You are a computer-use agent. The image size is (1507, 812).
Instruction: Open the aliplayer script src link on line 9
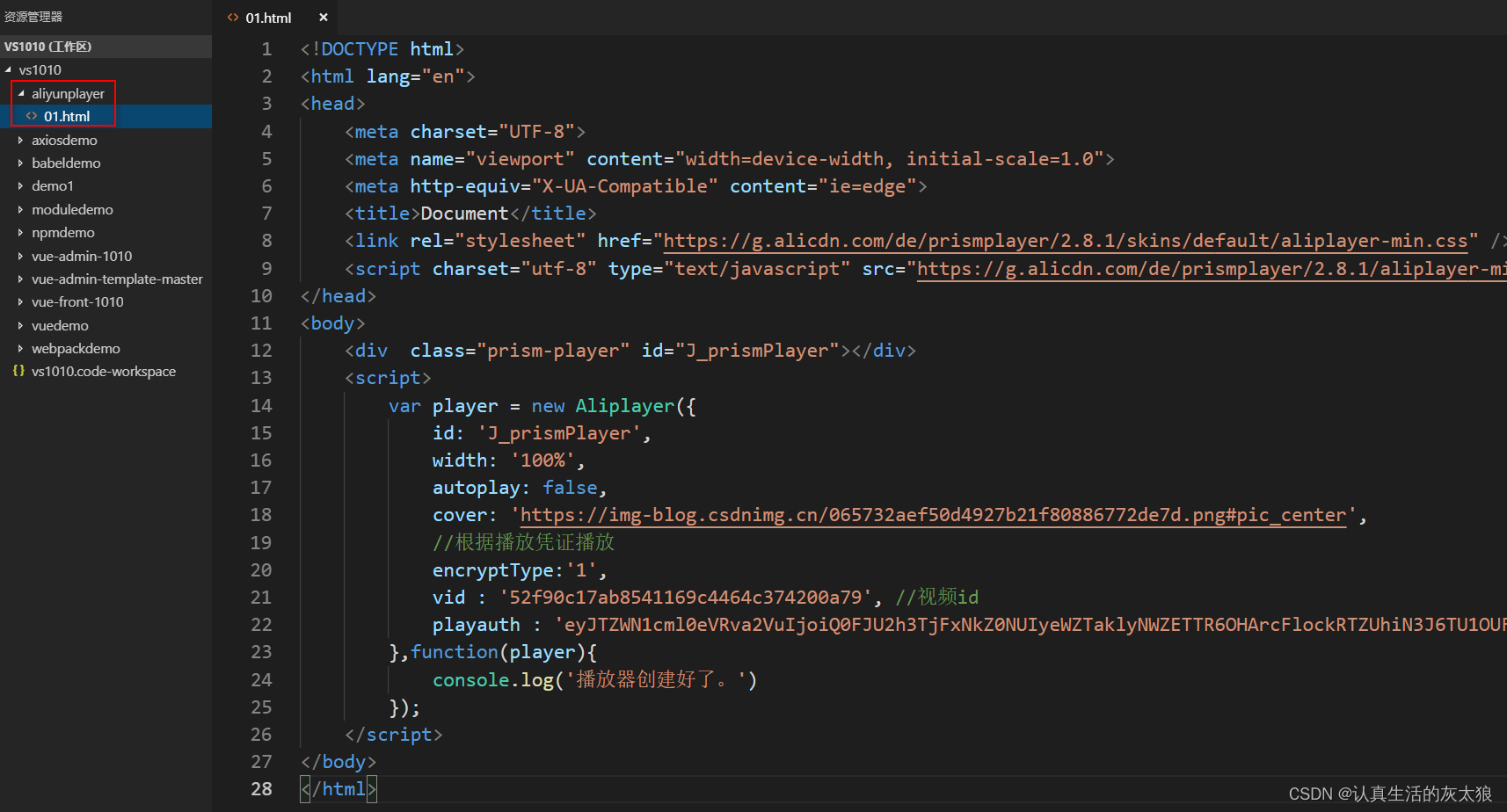tap(1212, 269)
